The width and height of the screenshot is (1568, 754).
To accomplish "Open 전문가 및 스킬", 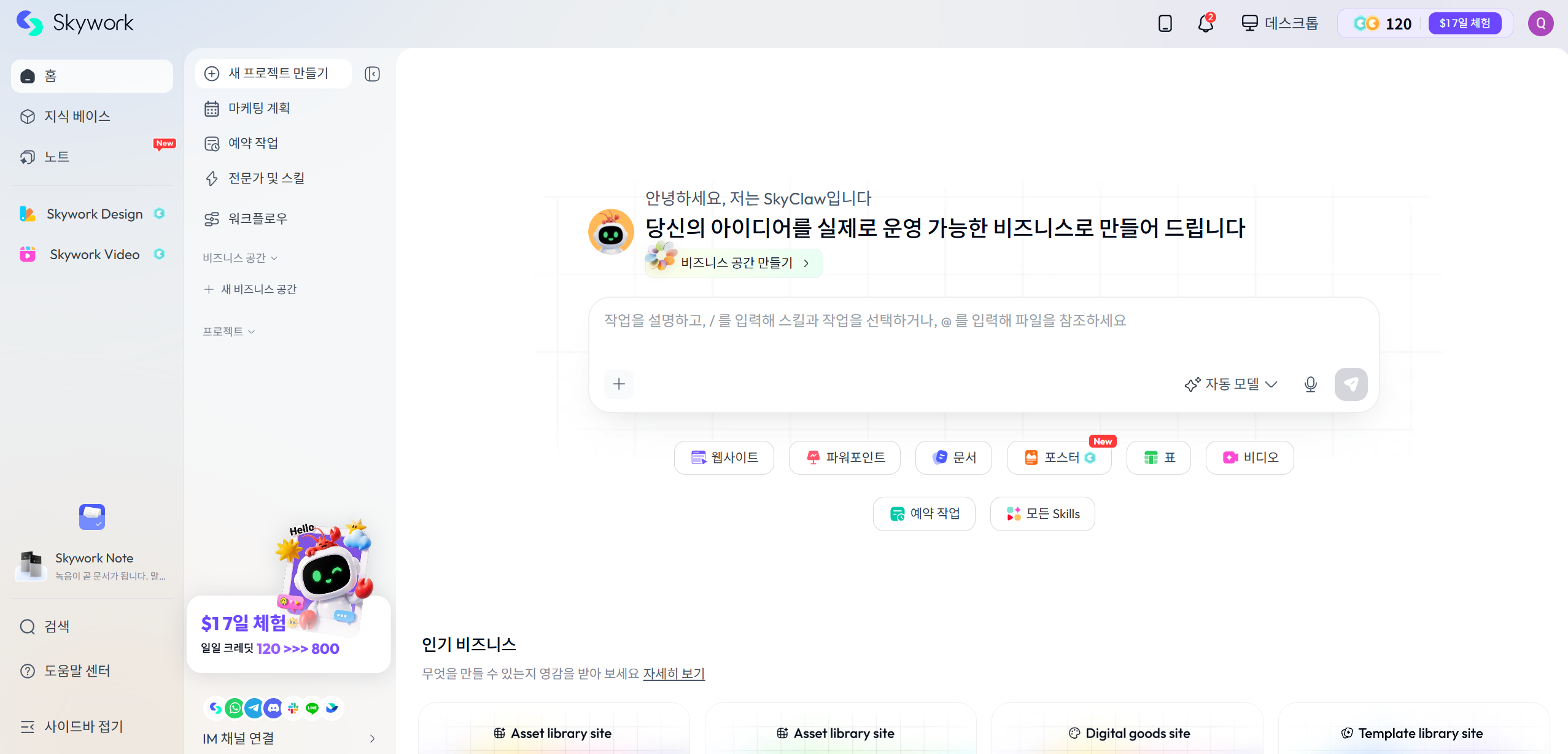I will click(x=289, y=179).
